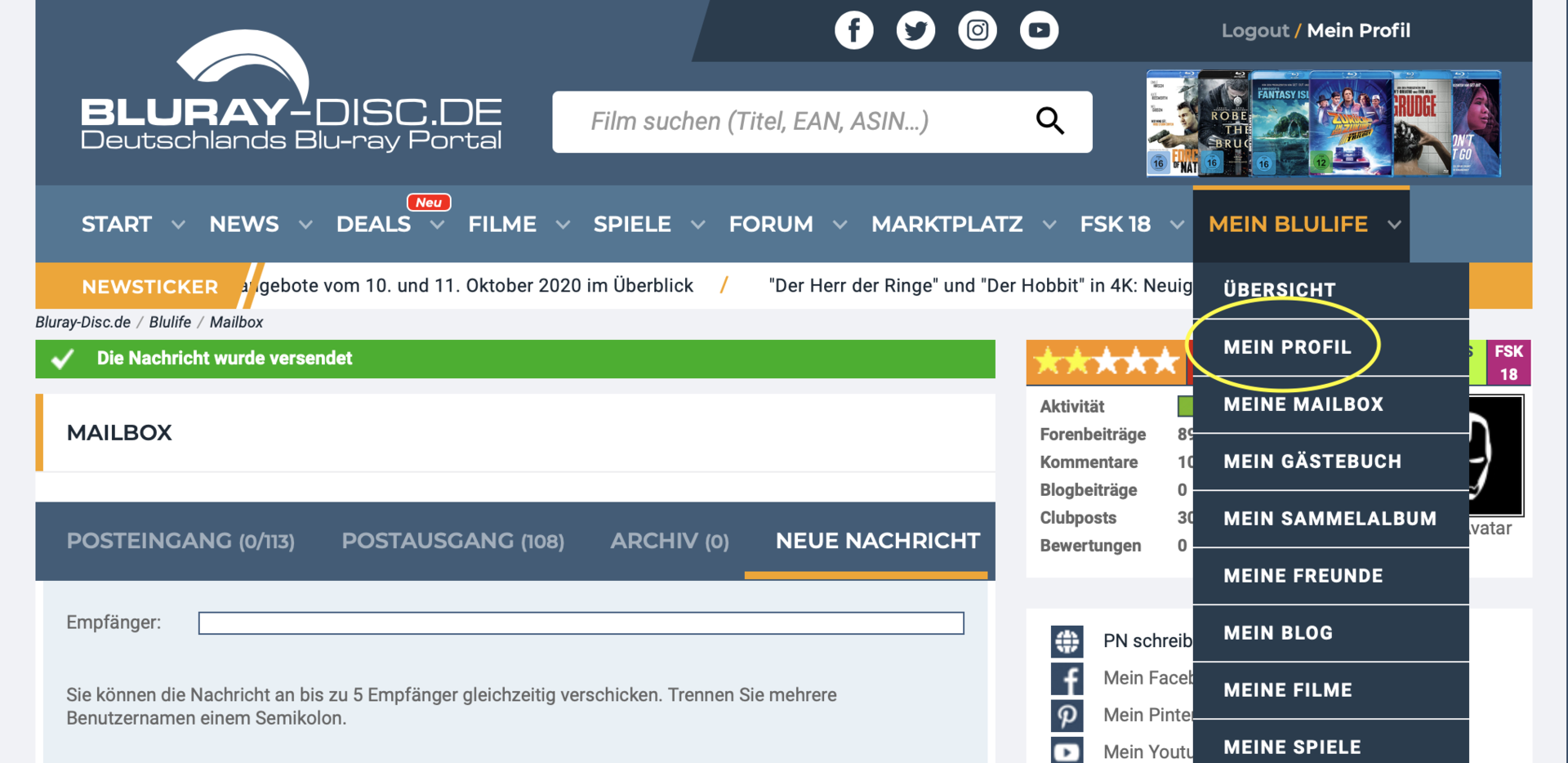Open the Facebook social icon
1568x763 pixels.
(x=853, y=30)
